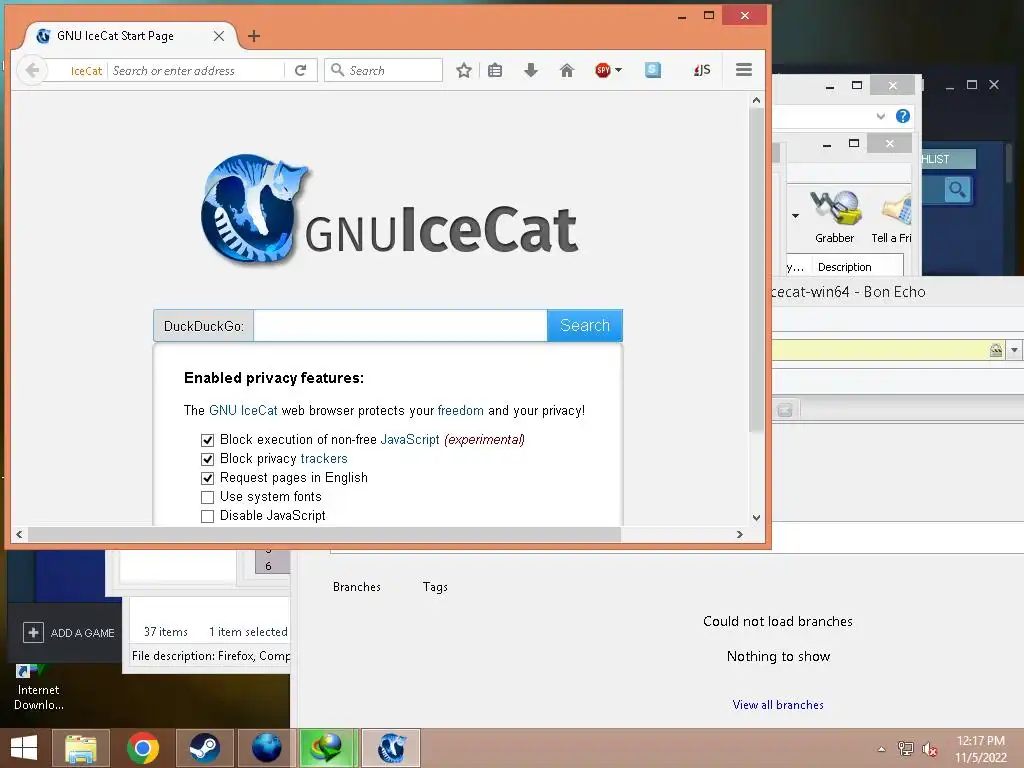
Task: Open the blue help question mark icon
Action: pos(903,116)
